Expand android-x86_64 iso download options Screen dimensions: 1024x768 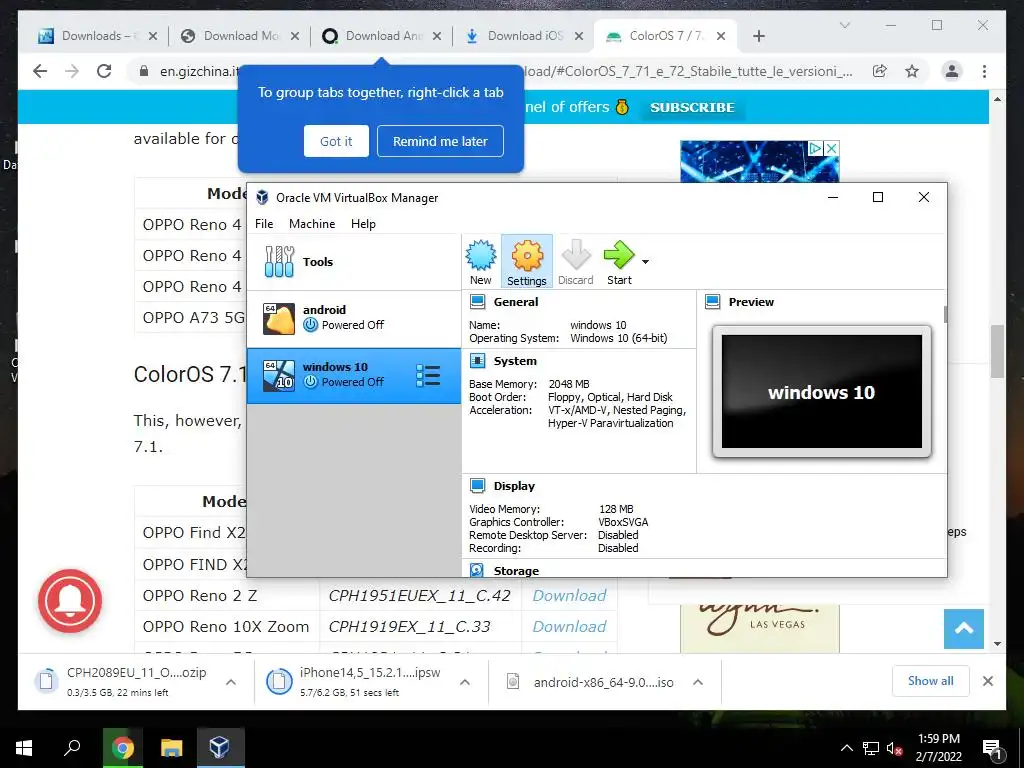tap(697, 682)
